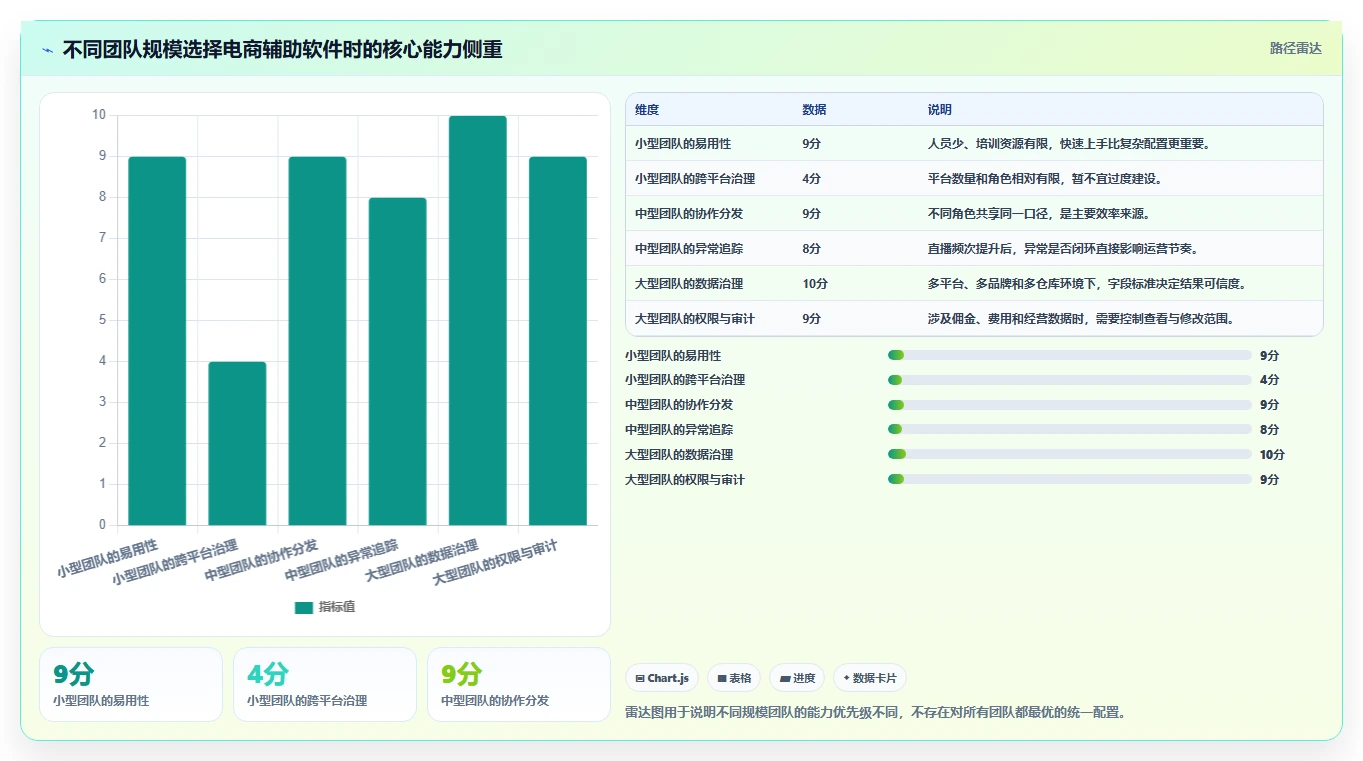Click the short chart bar for 小型团队的跨平台治理

(x=237, y=443)
